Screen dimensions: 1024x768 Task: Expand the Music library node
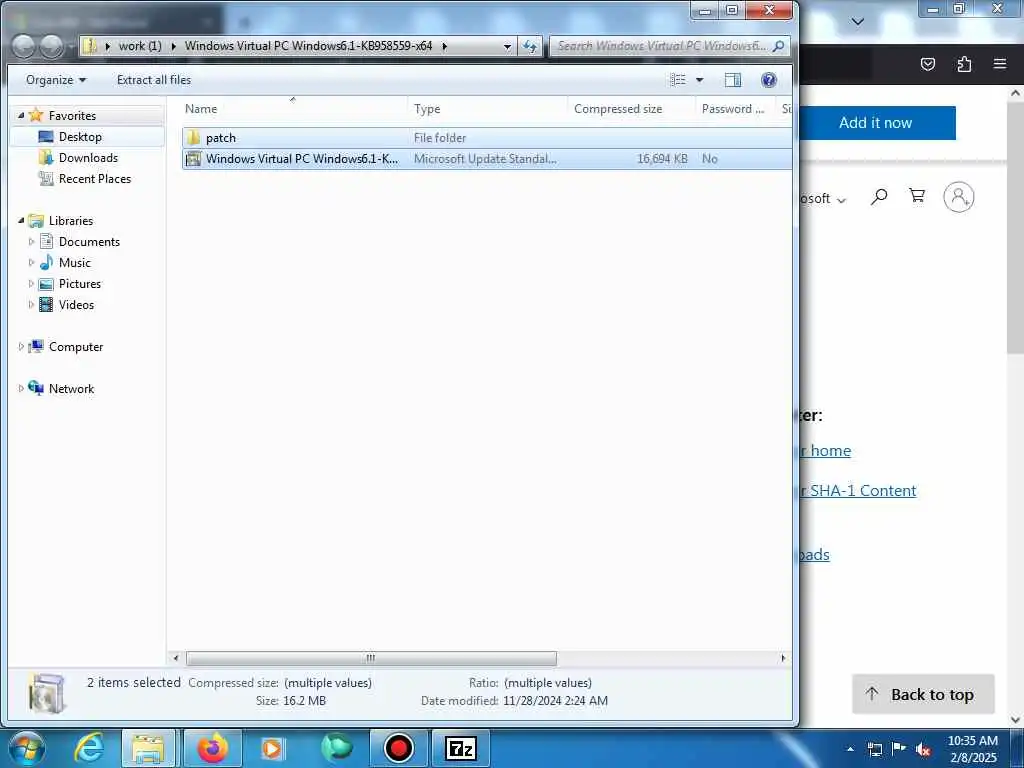[31, 263]
